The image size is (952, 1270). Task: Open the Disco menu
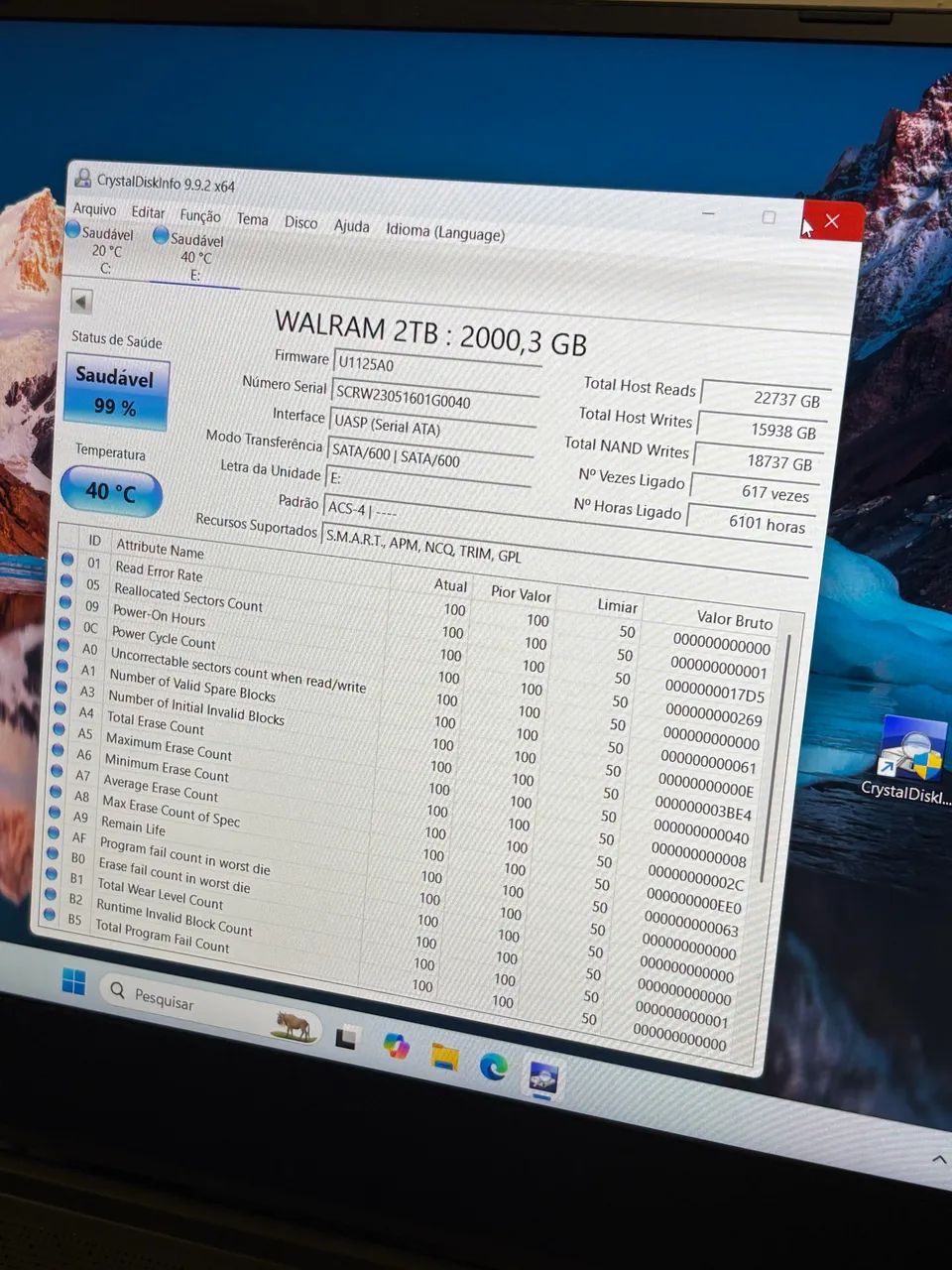click(300, 222)
